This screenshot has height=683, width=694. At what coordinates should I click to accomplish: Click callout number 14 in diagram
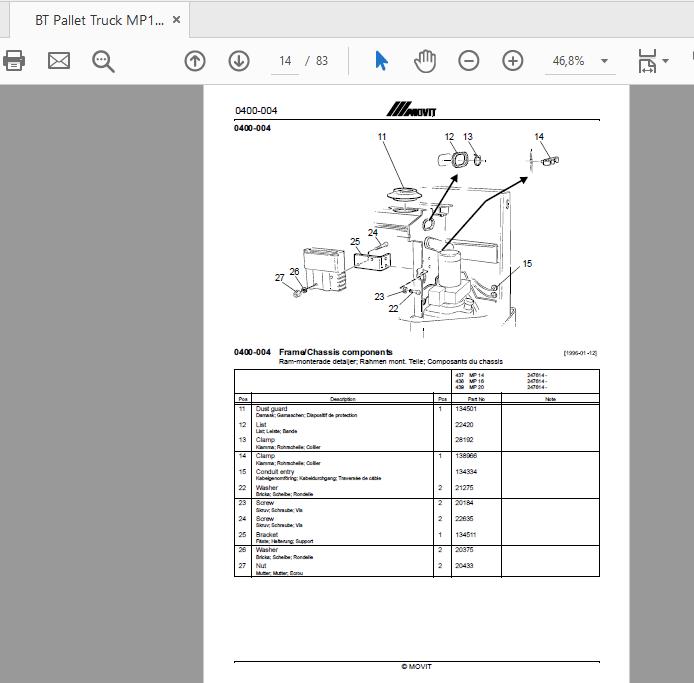coord(539,137)
